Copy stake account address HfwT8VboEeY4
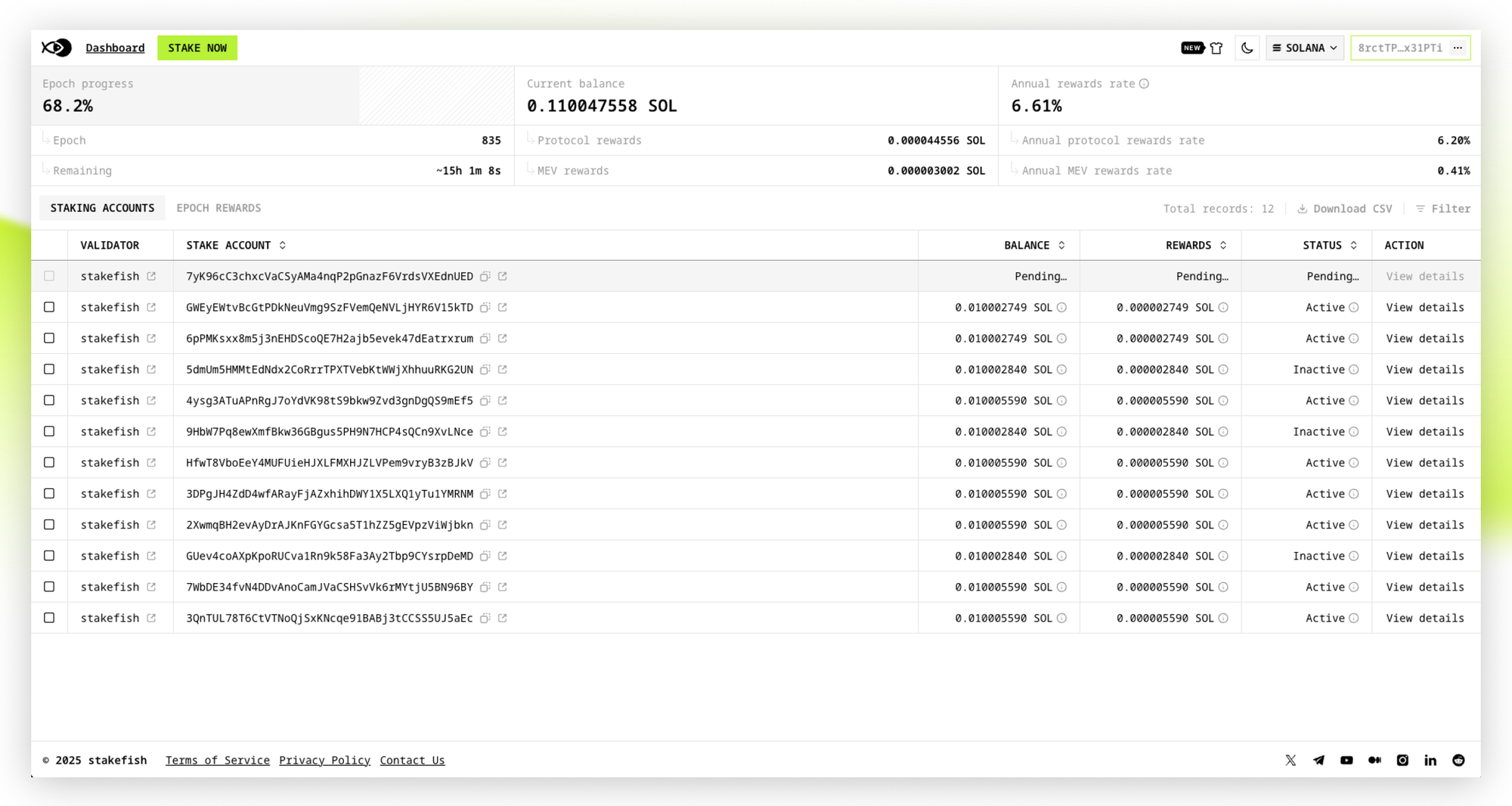1512x806 pixels. pos(485,463)
